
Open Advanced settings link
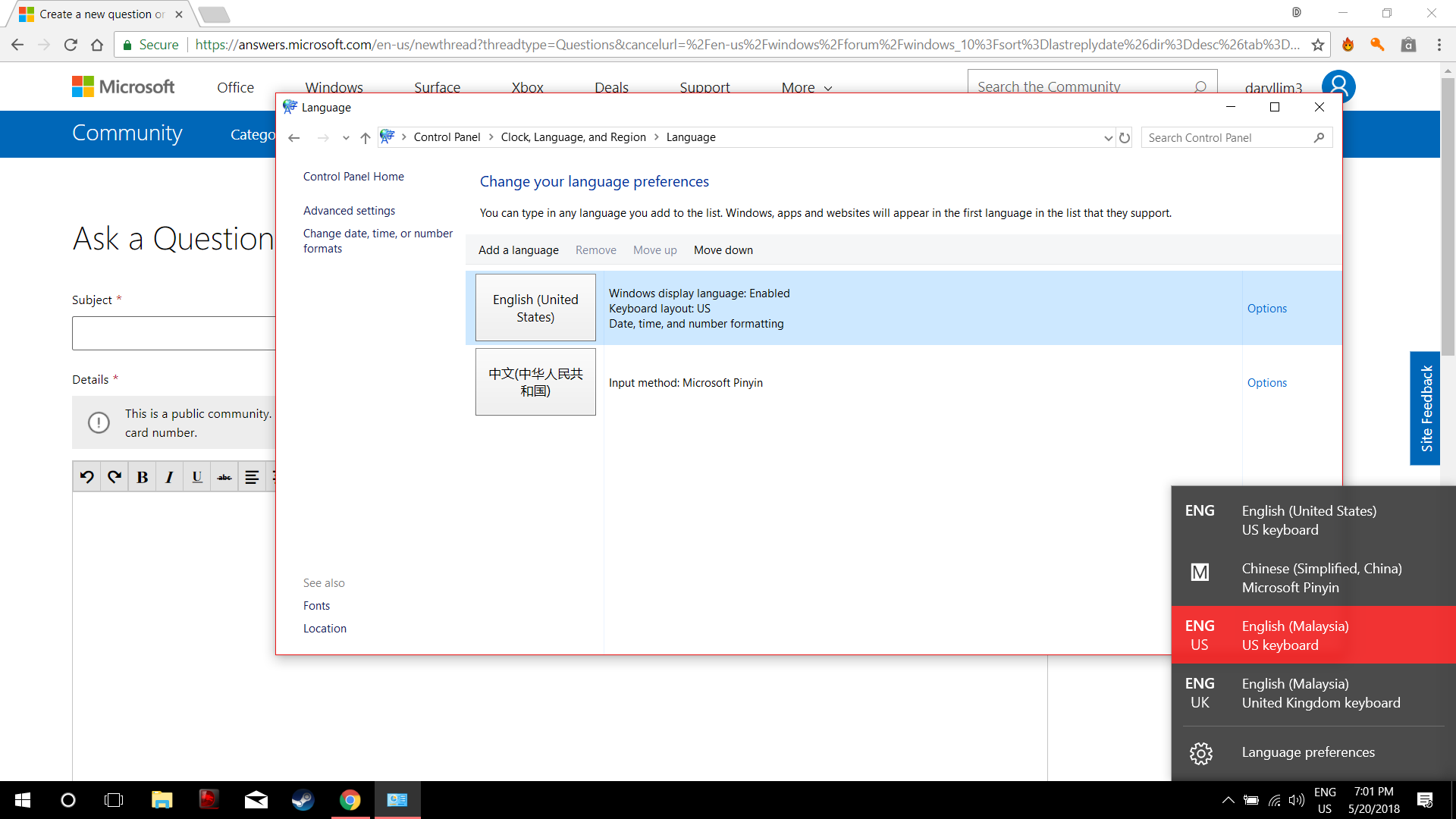pos(349,211)
